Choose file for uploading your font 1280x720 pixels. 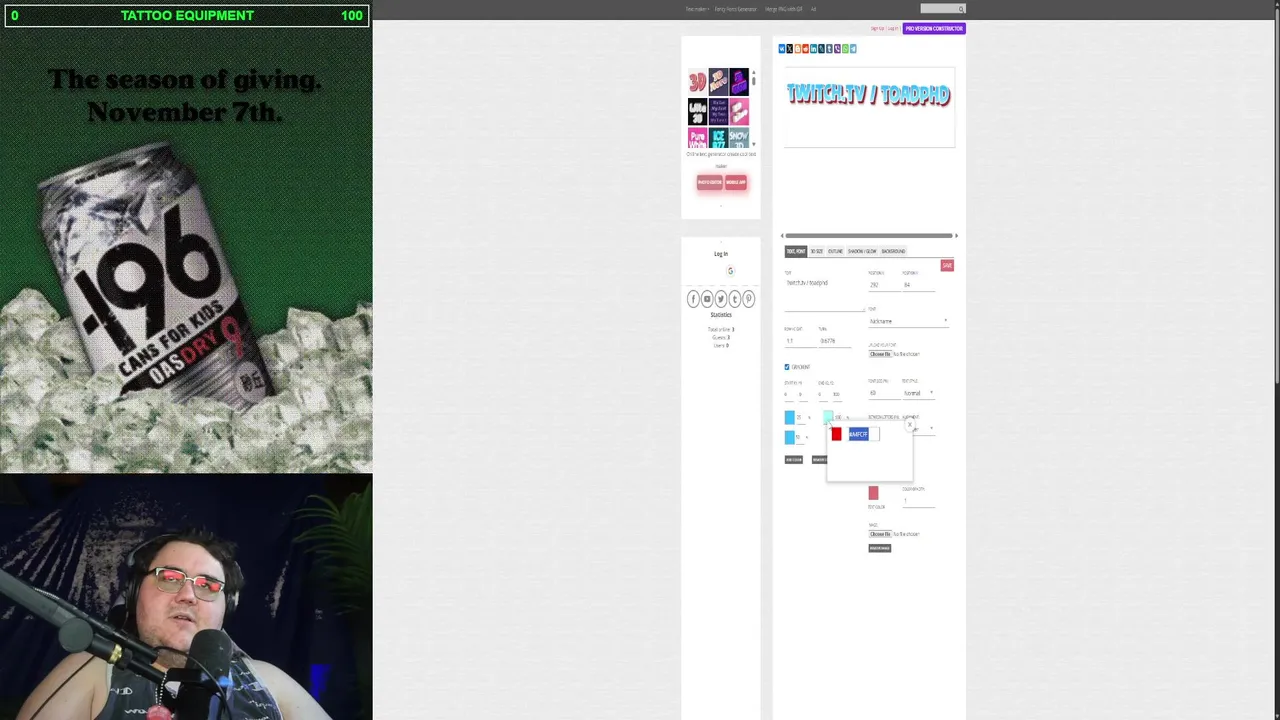880,354
